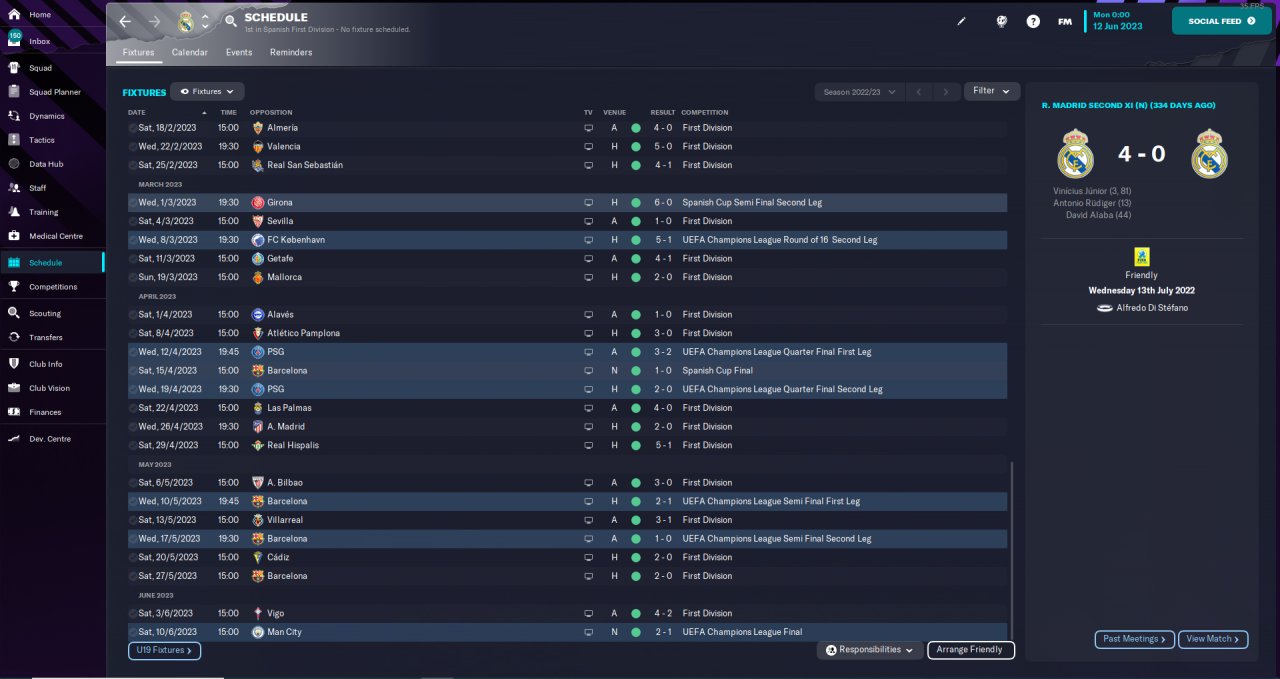Open Home from the sidebar
This screenshot has height=679, width=1280.
[52, 15]
